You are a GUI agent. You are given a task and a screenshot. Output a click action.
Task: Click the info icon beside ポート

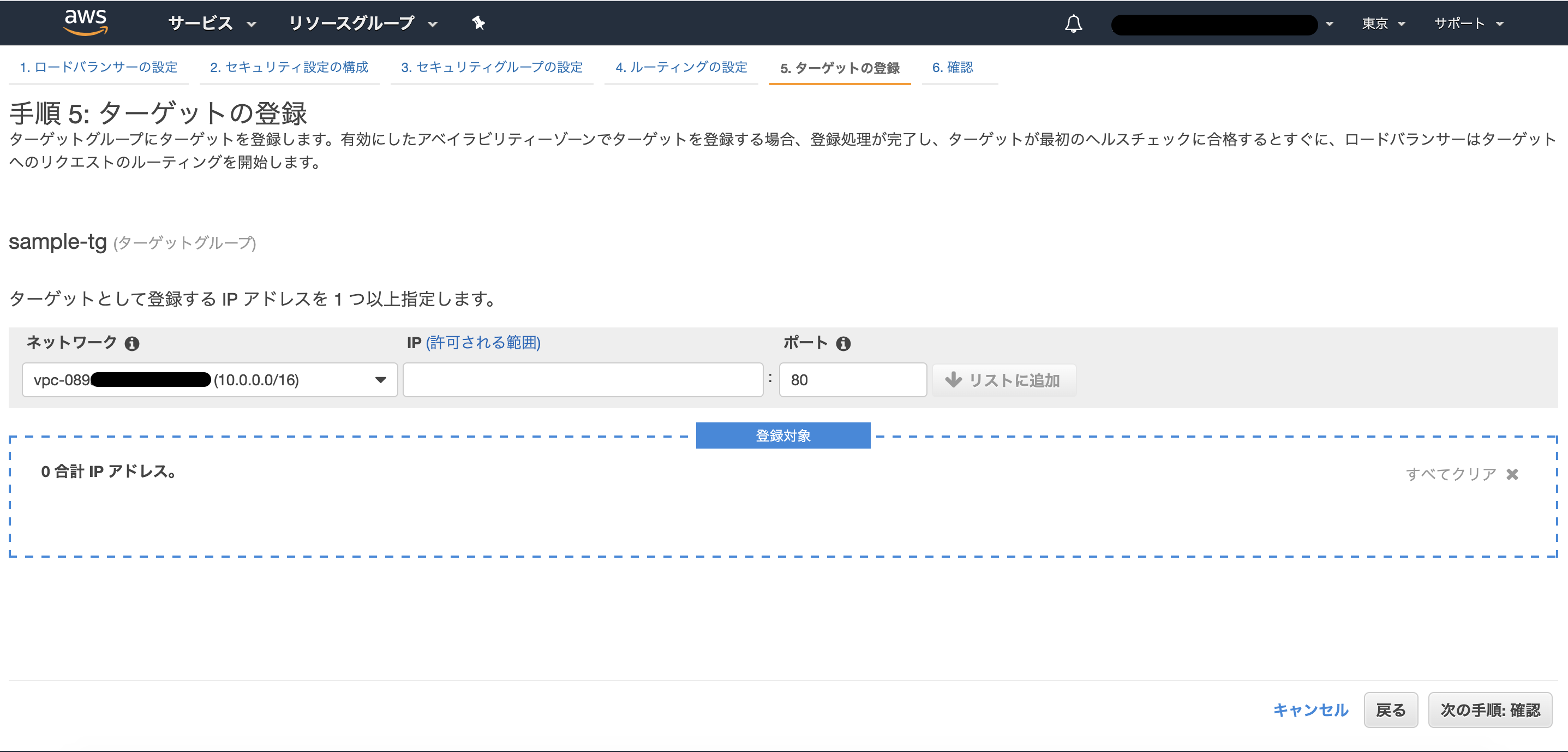click(844, 343)
